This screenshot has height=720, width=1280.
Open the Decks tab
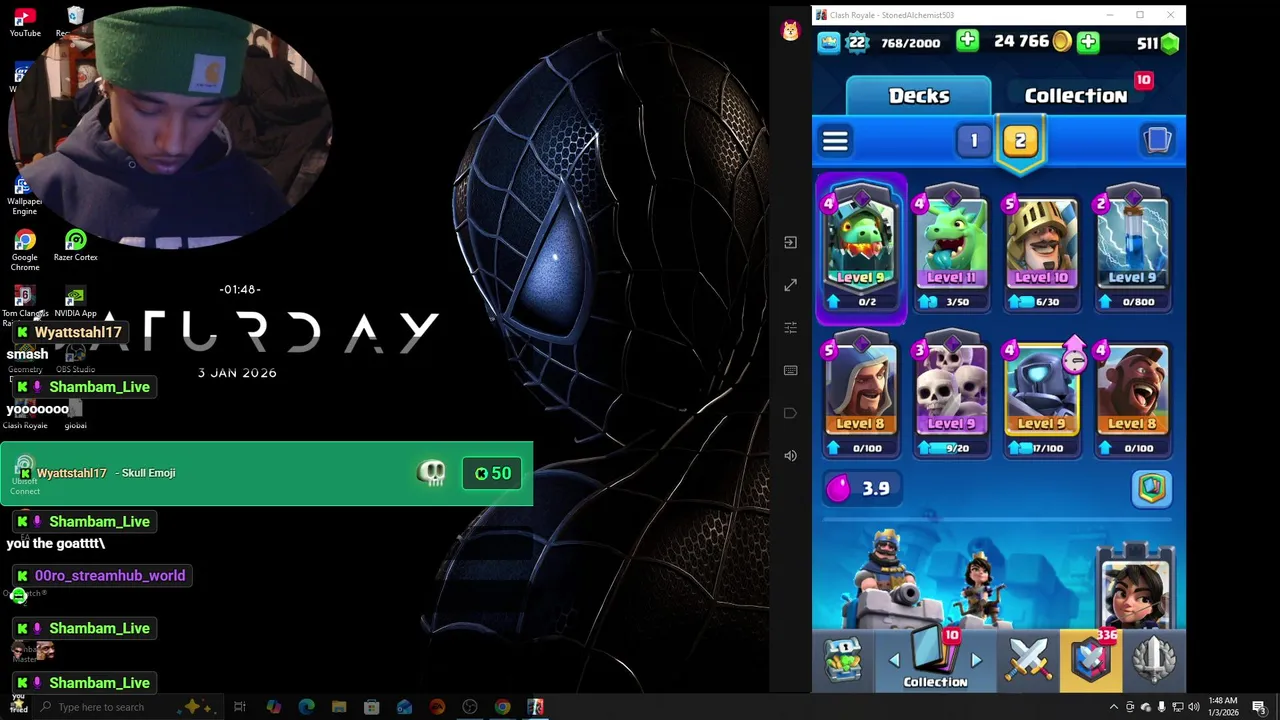[x=919, y=96]
